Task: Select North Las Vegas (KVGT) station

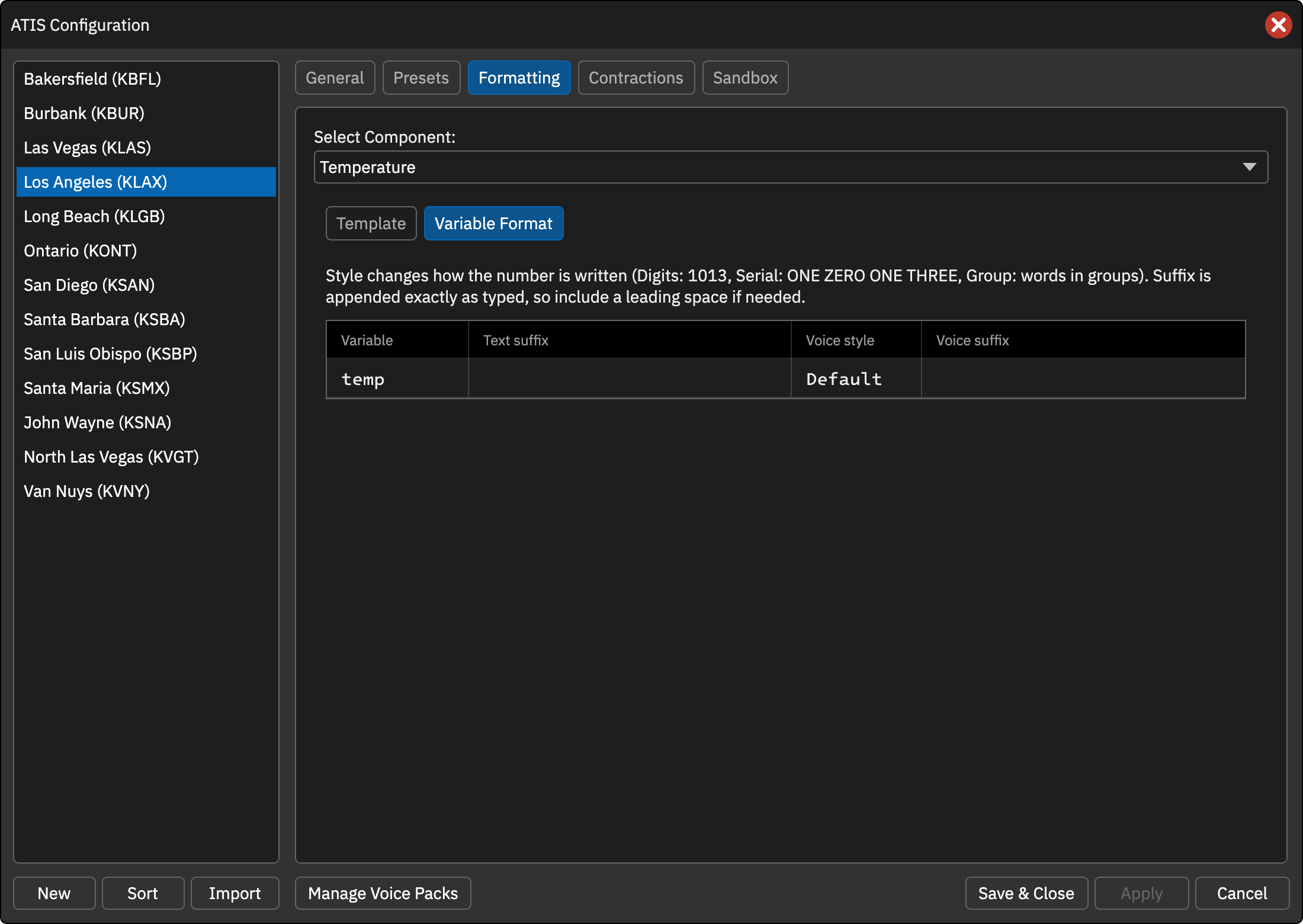Action: (x=146, y=457)
